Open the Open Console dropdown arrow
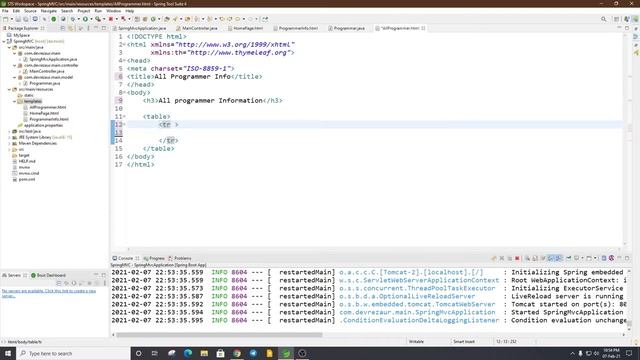 coord(595,258)
